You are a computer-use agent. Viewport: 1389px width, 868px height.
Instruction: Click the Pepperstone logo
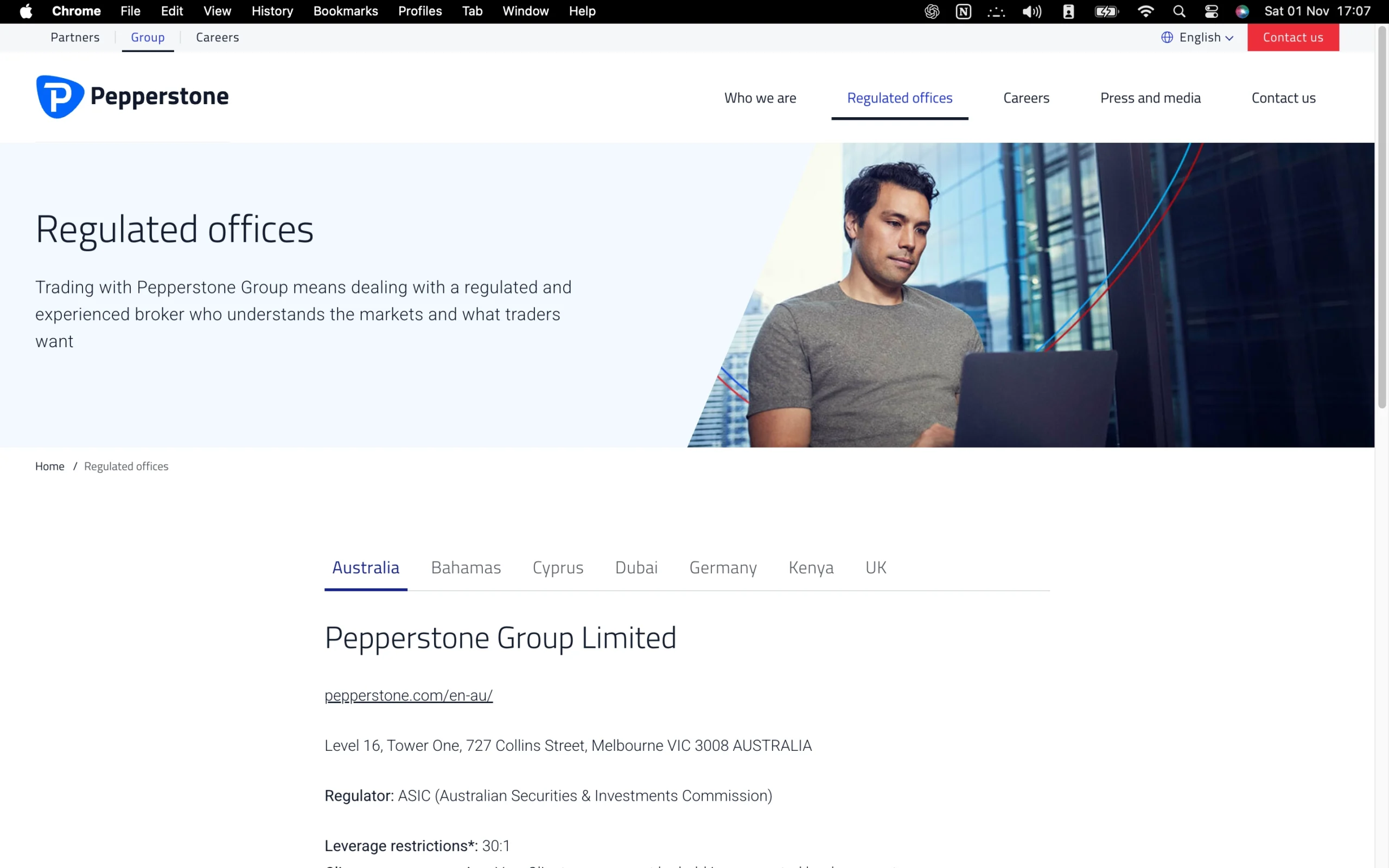(132, 96)
